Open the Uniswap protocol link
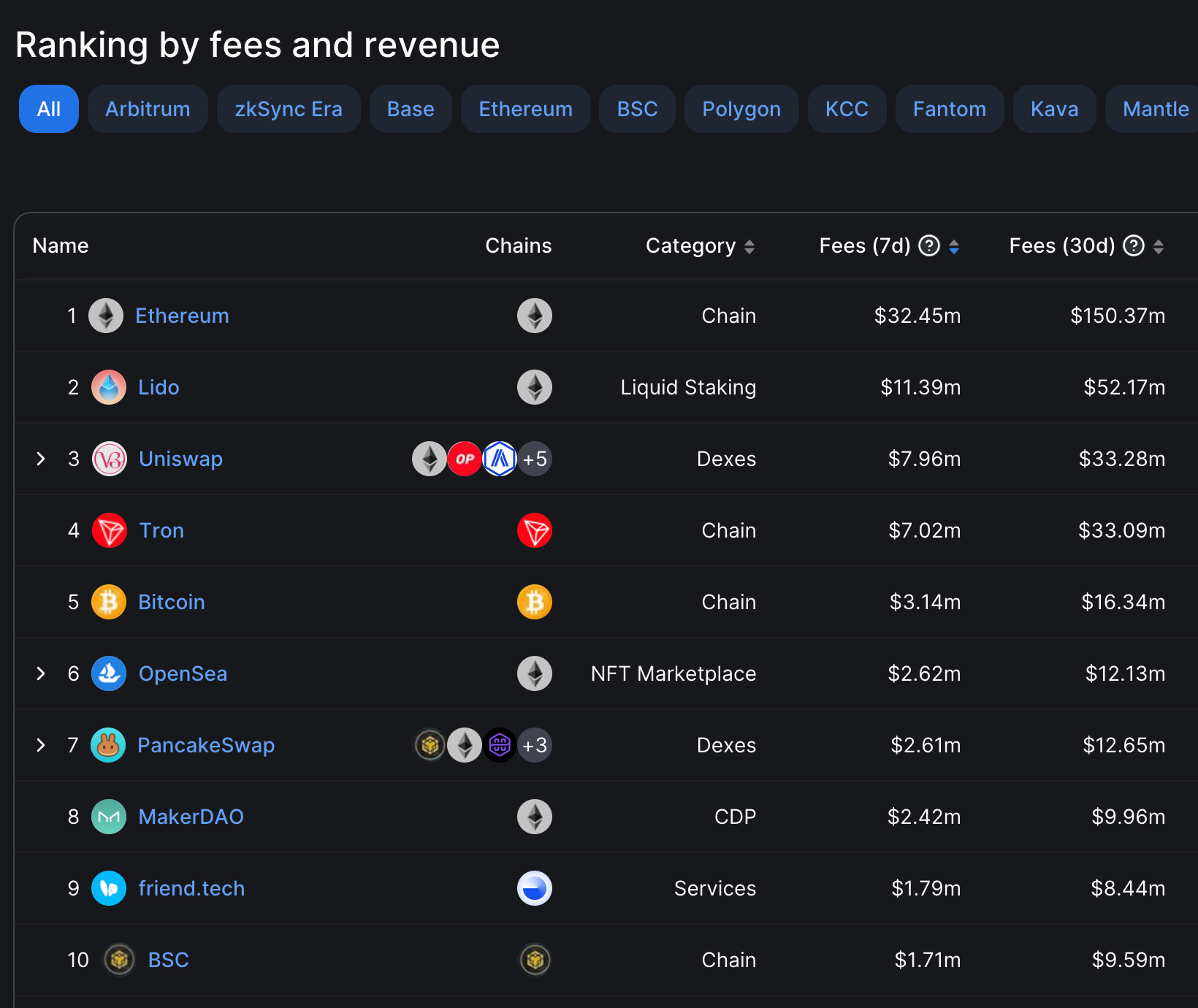The width and height of the screenshot is (1198, 1008). 180,459
